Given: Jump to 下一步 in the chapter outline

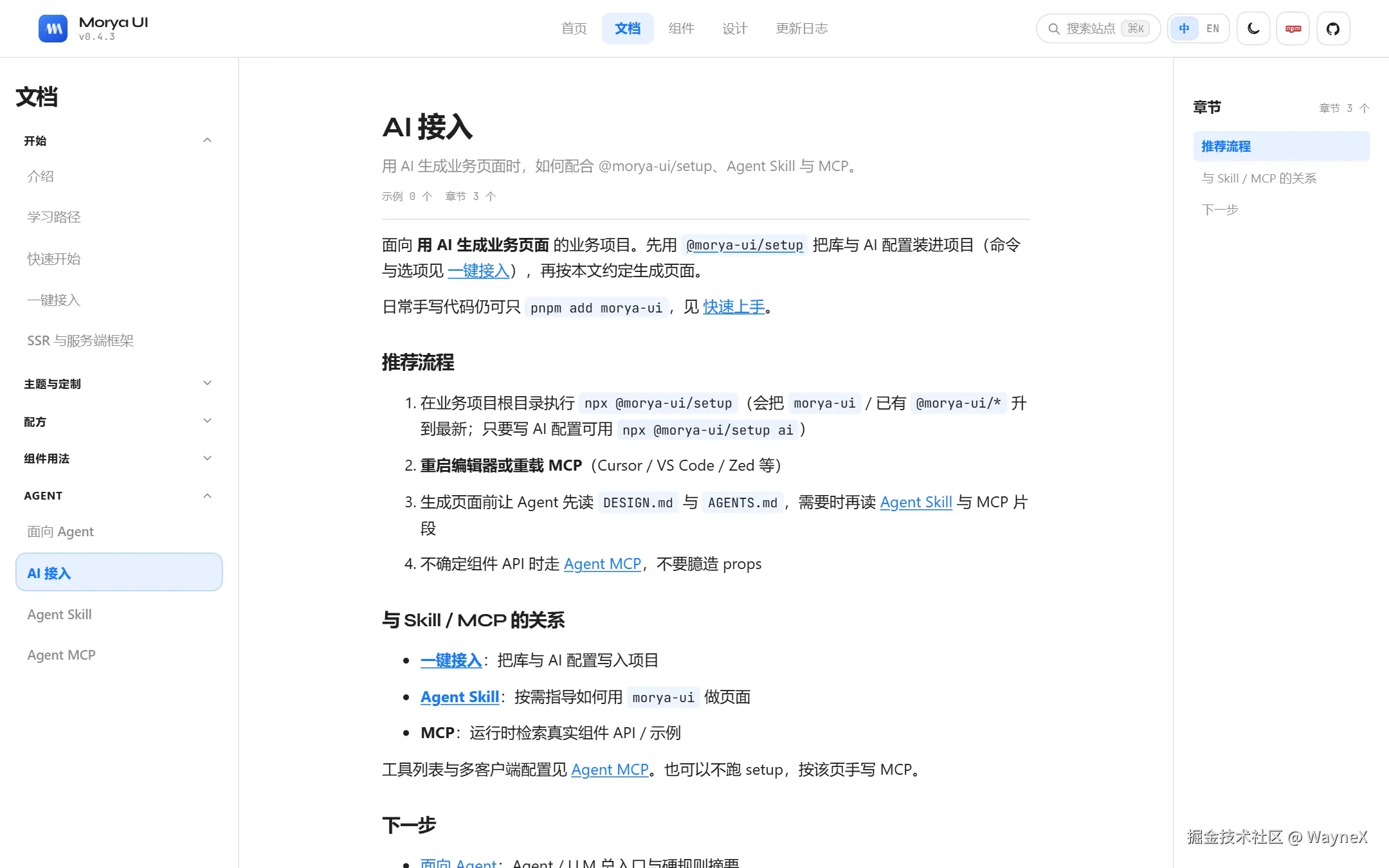Looking at the screenshot, I should click(1220, 210).
